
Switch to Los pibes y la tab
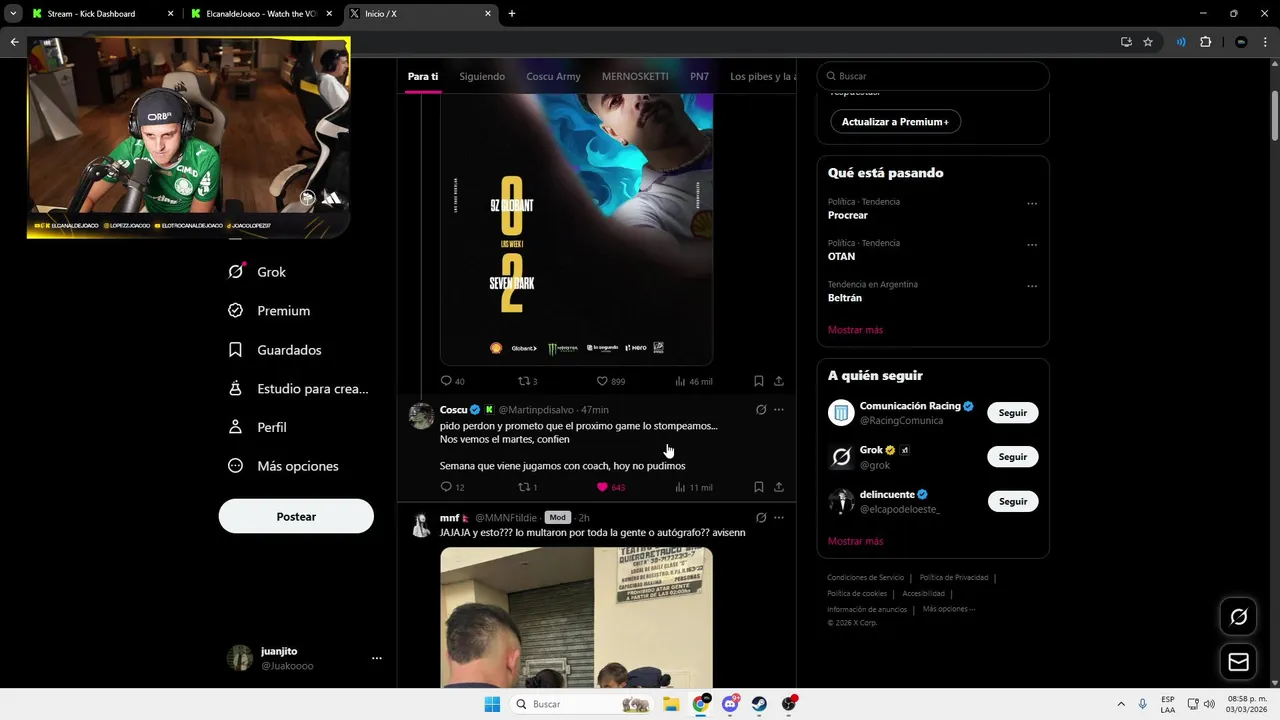click(763, 77)
